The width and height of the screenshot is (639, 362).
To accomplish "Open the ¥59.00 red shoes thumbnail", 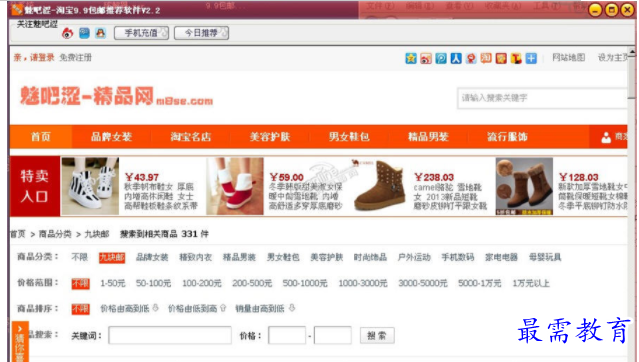I will tap(235, 186).
